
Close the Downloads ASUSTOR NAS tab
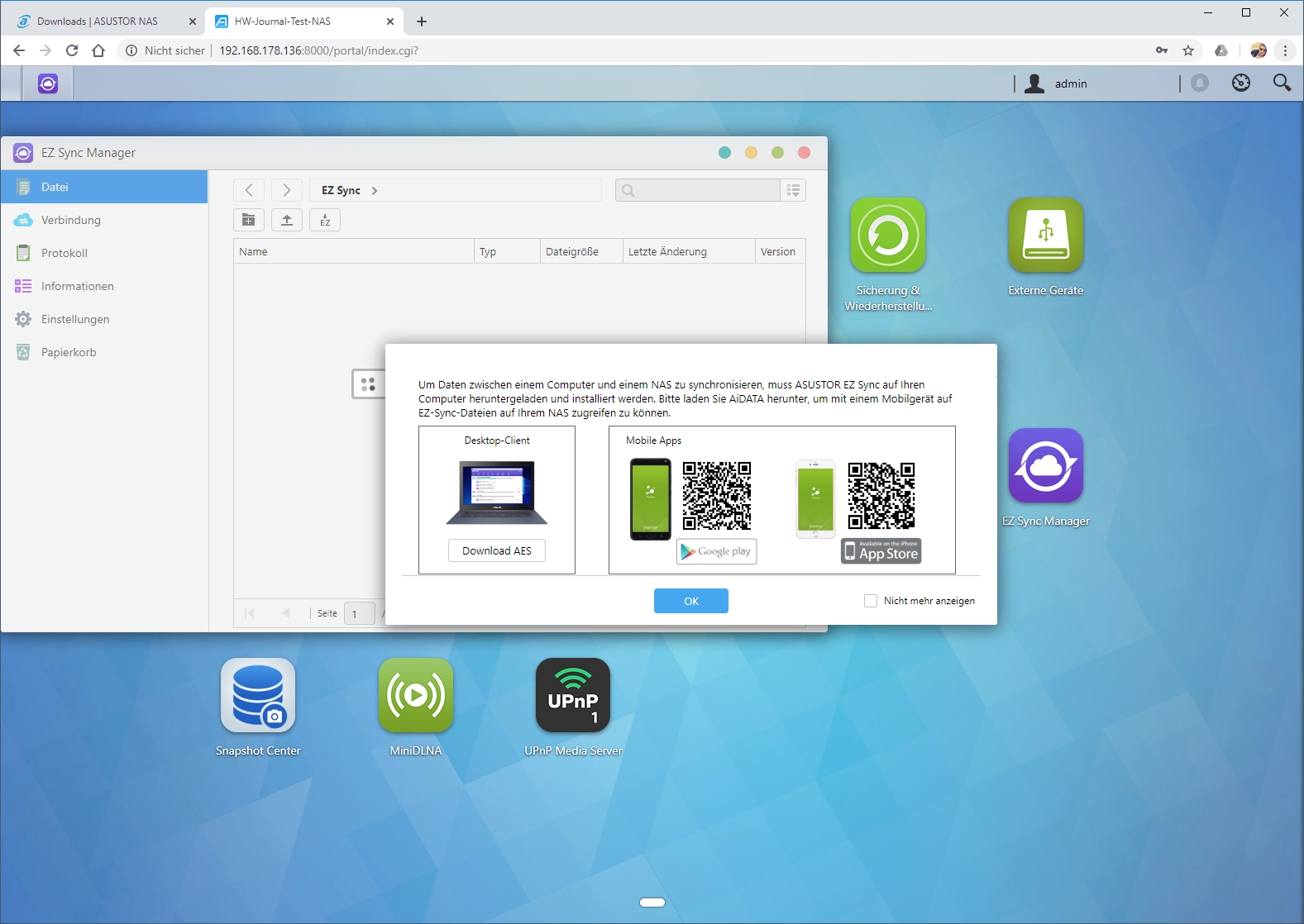click(x=192, y=21)
